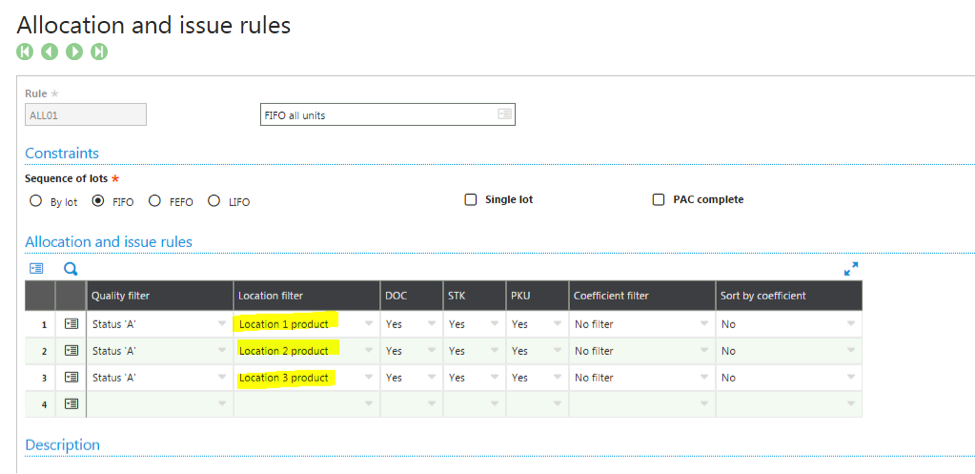Click the Location filter column header

[x=307, y=295]
